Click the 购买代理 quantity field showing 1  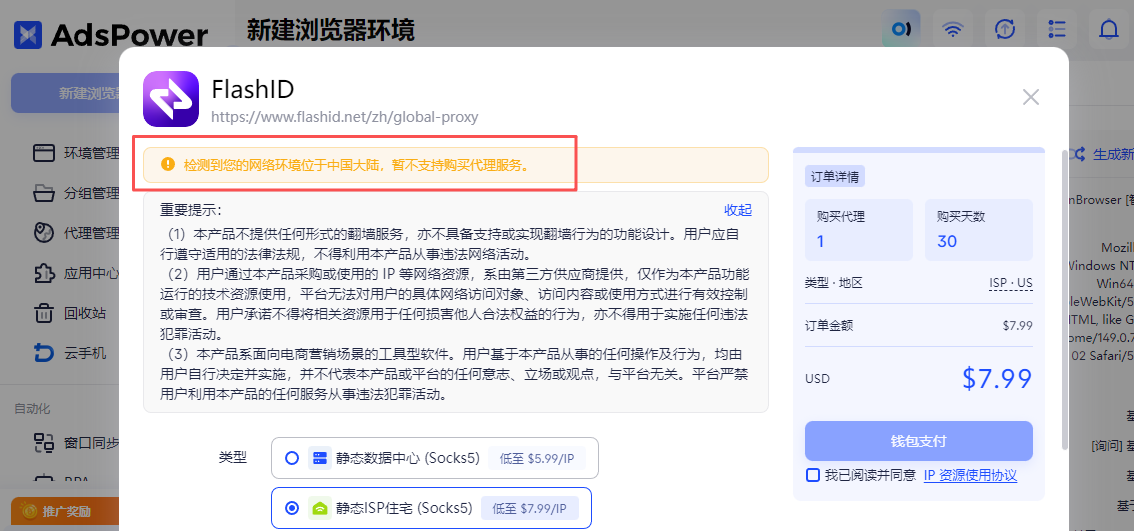(859, 229)
